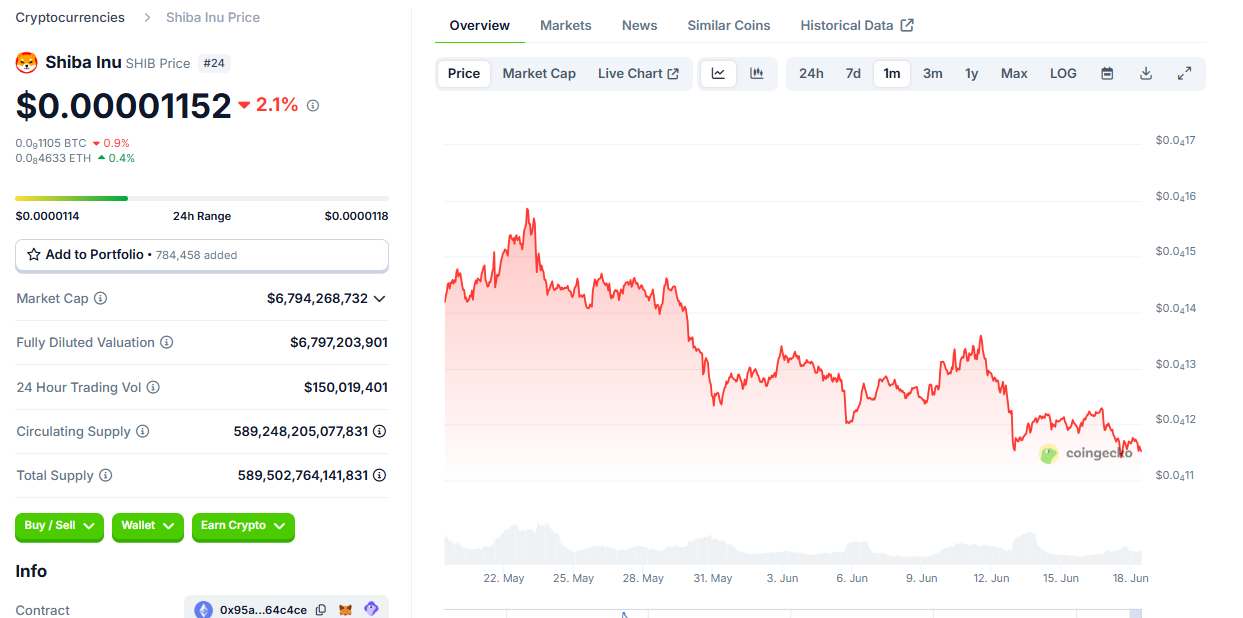This screenshot has width=1243, height=618.
Task: Open the Markets tab
Action: pyautogui.click(x=566, y=25)
